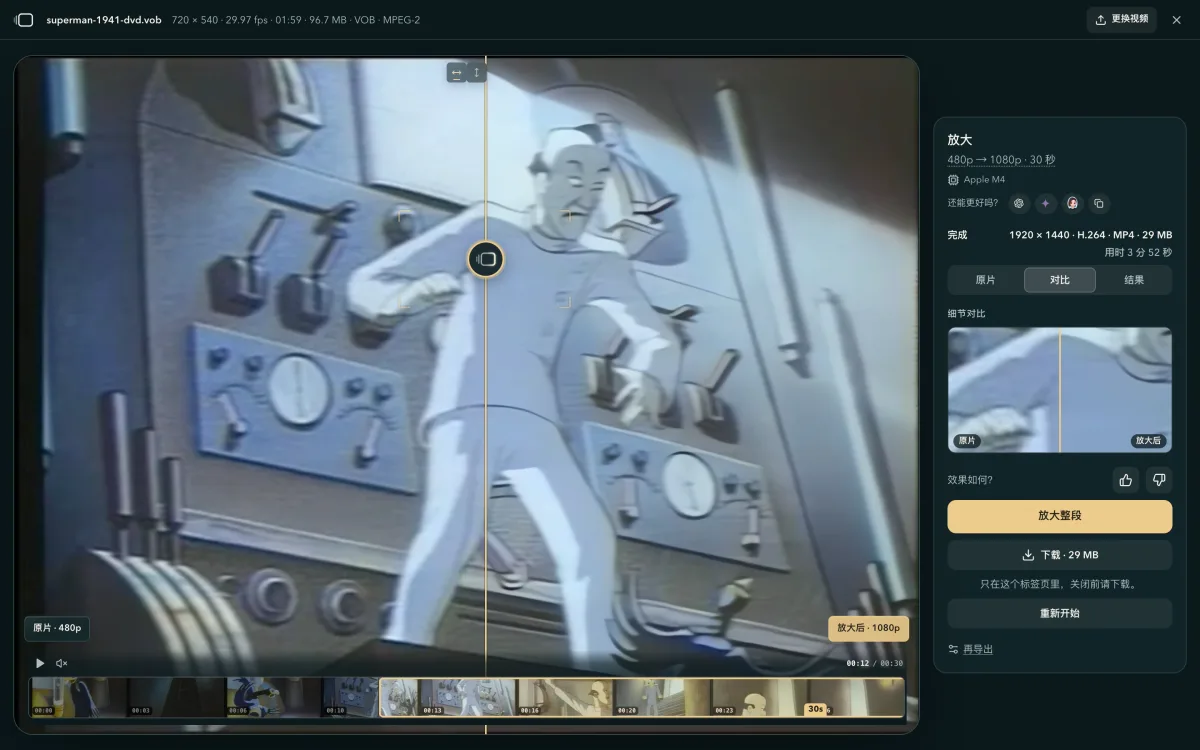Click the 放大 panel heading
Screen dimensions: 1200x750
point(960,140)
